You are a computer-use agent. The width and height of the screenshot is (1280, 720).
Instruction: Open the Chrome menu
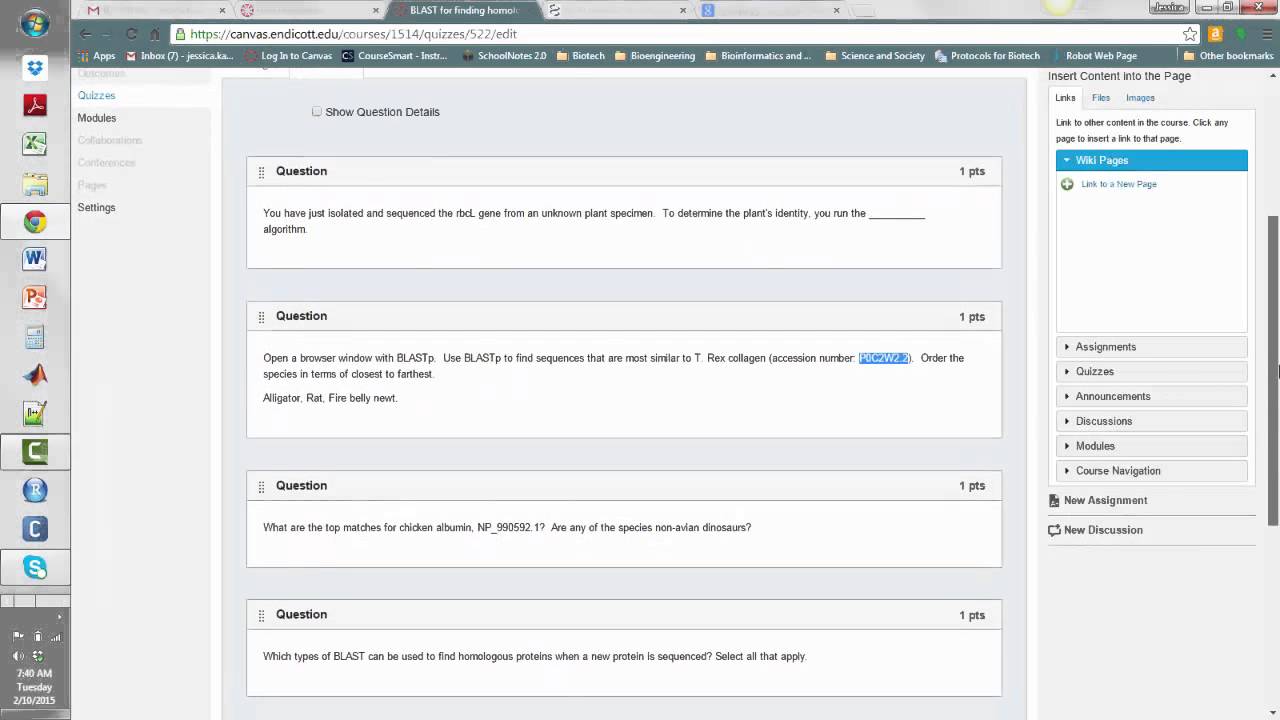1266,34
